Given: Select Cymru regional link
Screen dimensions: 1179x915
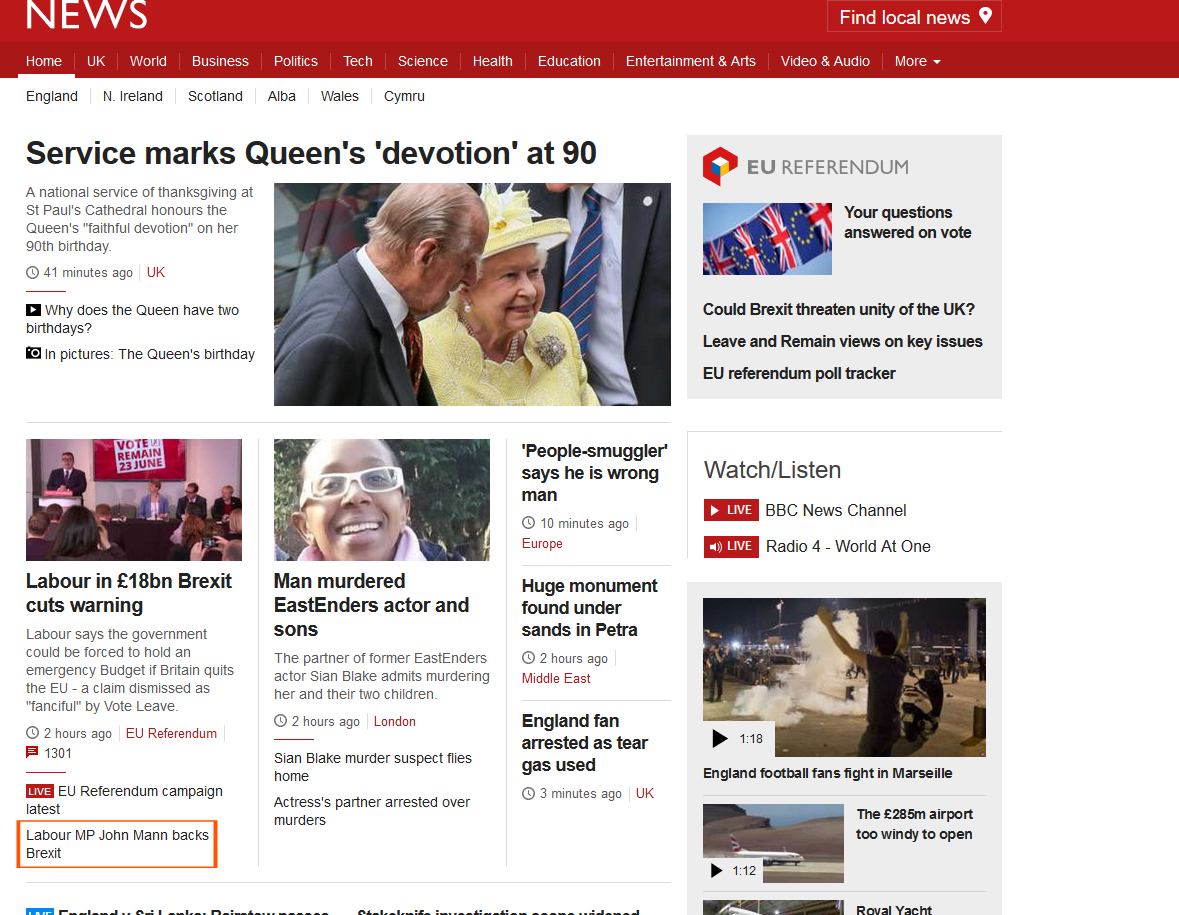Looking at the screenshot, I should pyautogui.click(x=405, y=96).
